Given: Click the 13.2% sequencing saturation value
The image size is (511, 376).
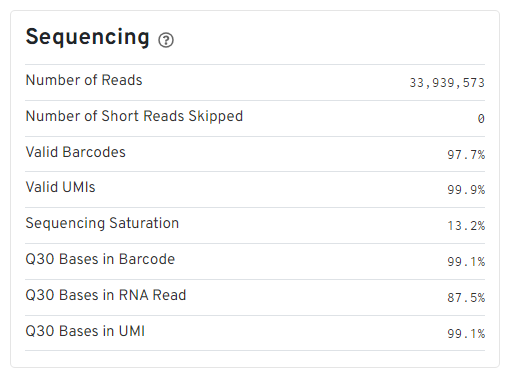Looking at the screenshot, I should coord(466,226).
